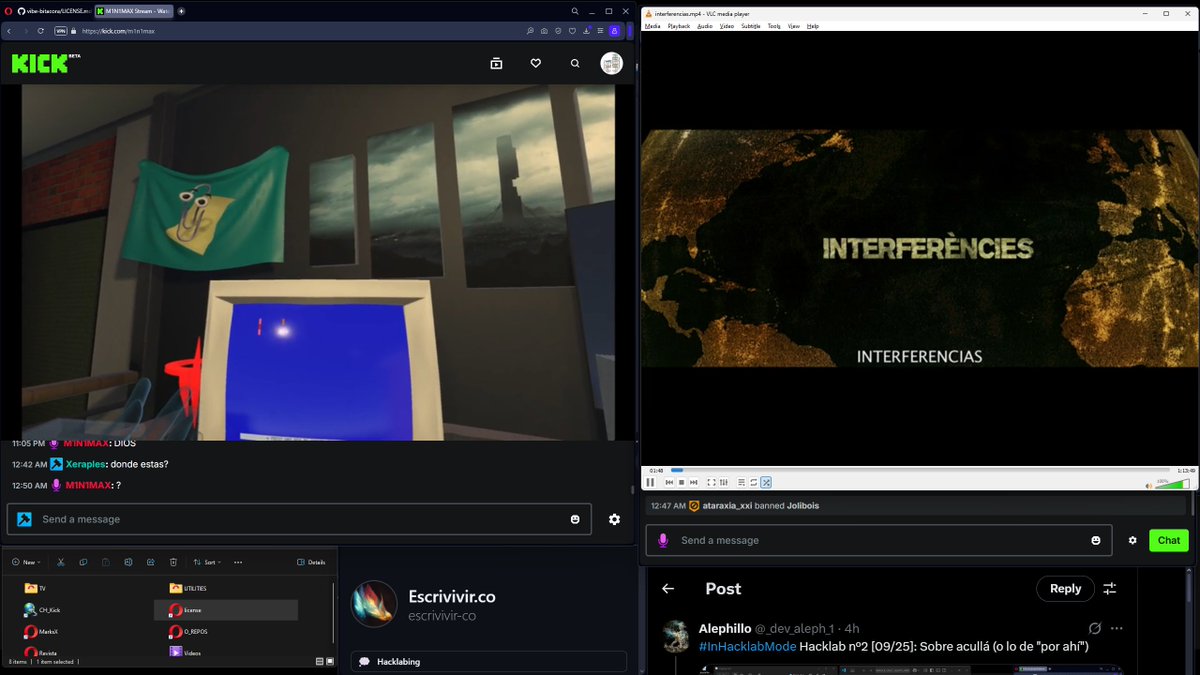The height and width of the screenshot is (675, 1200).
Task: Bookmark page with heart icon in address bar
Action: tap(572, 31)
